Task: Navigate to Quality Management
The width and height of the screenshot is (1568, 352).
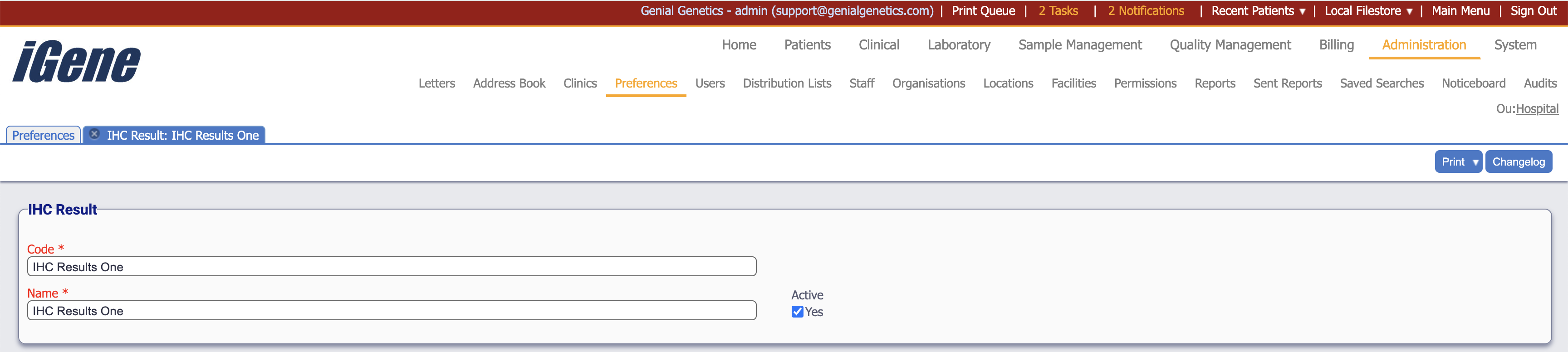Action: pyautogui.click(x=1230, y=45)
